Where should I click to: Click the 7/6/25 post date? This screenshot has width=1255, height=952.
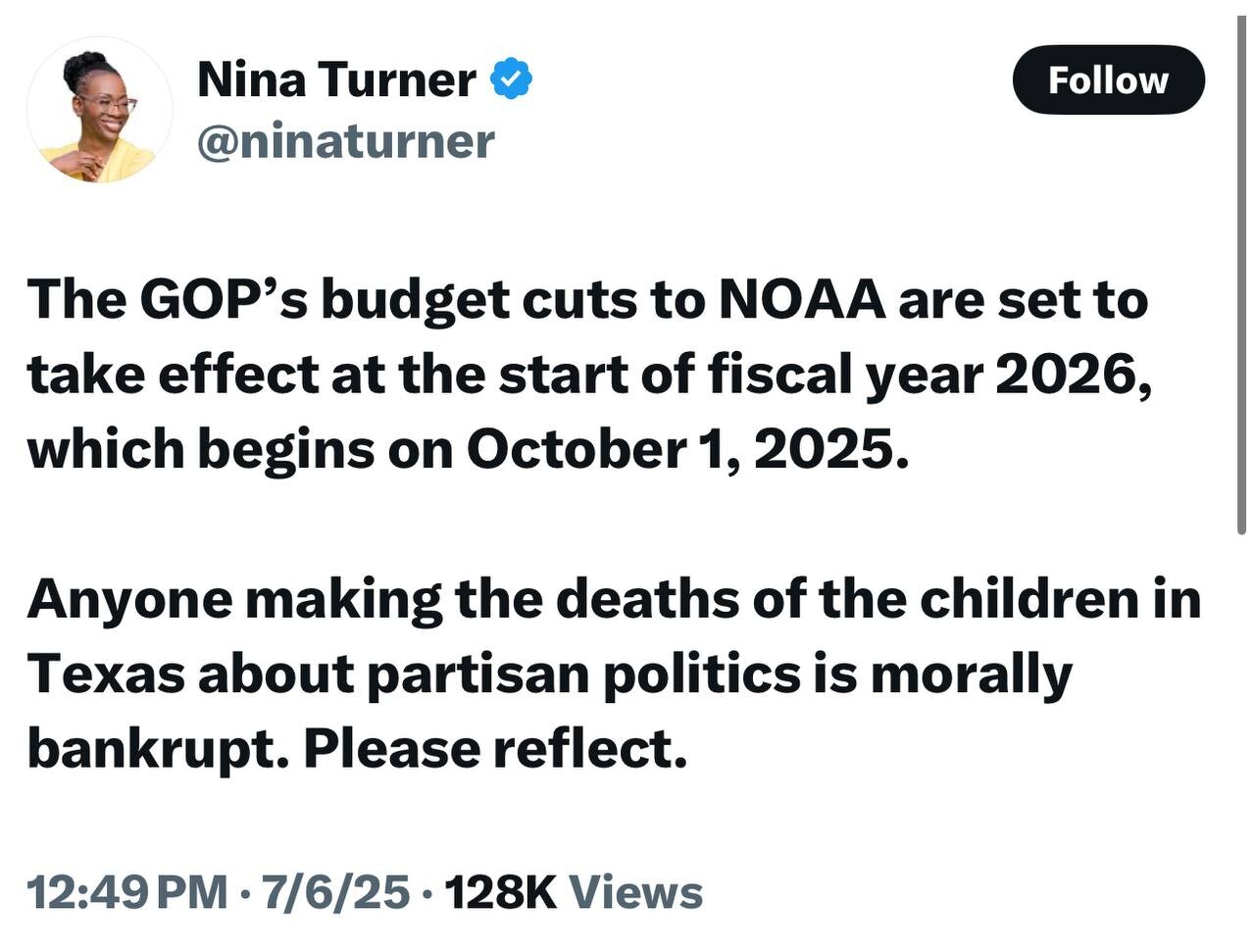[335, 892]
